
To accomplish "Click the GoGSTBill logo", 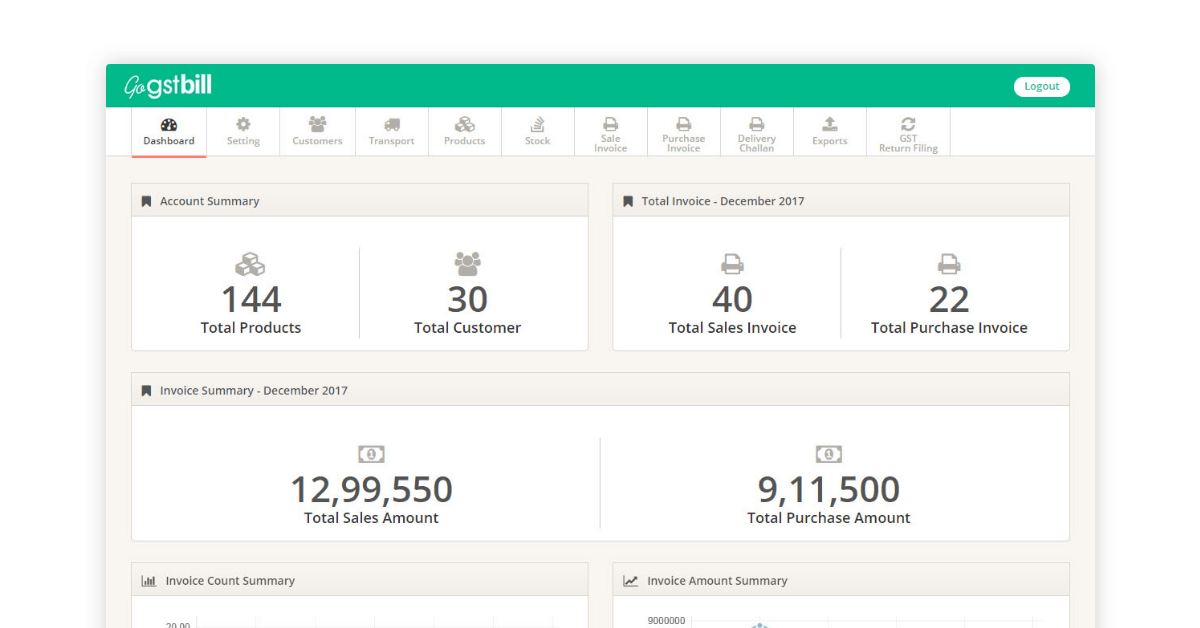I will [167, 86].
